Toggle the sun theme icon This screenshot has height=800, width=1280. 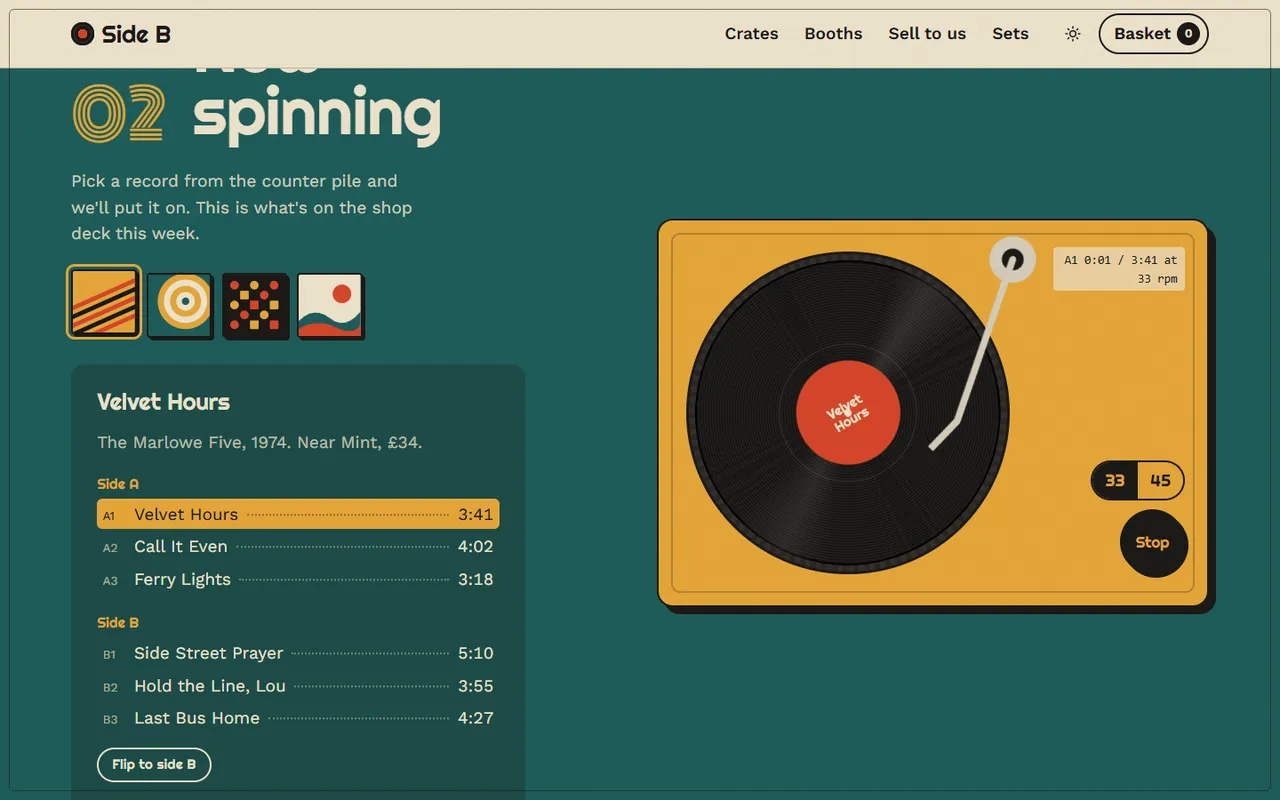[1073, 34]
